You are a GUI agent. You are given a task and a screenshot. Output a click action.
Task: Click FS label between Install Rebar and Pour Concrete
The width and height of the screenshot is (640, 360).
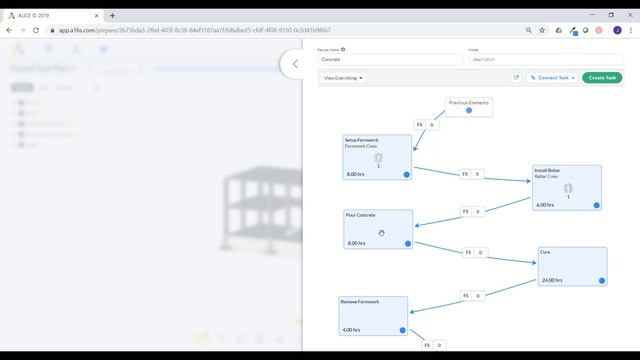[466, 211]
